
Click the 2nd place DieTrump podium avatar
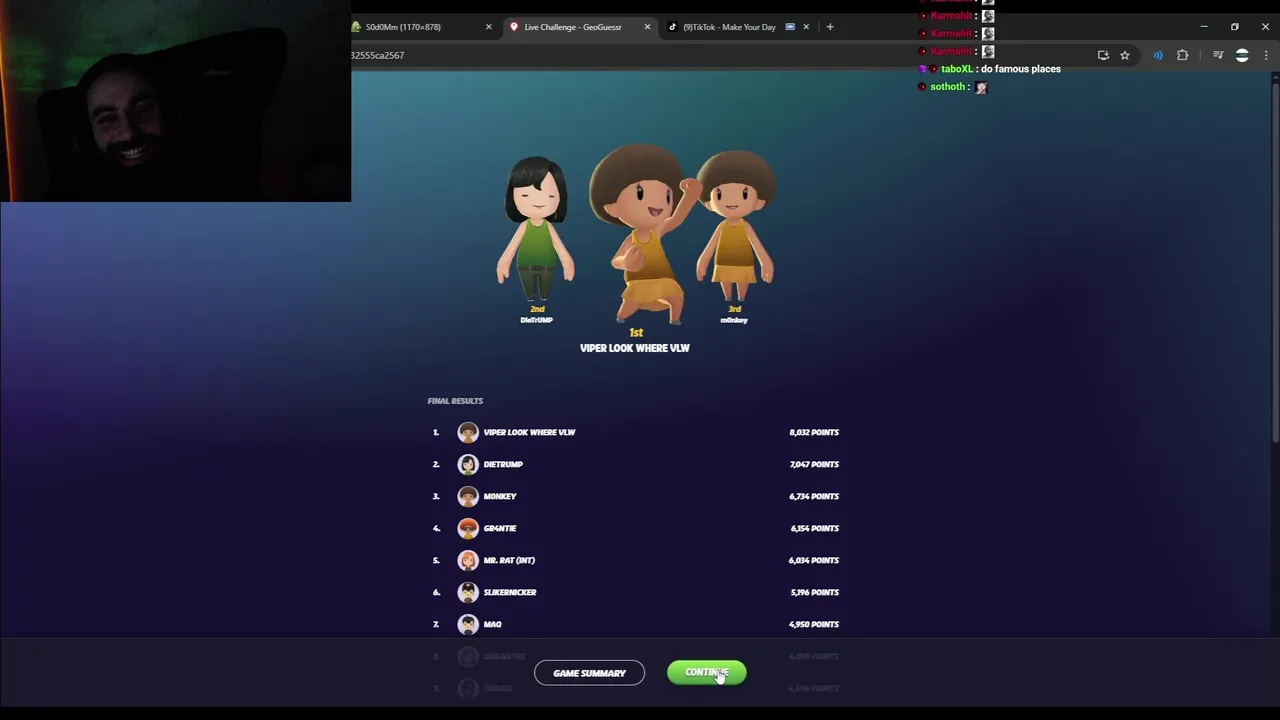pos(537,230)
